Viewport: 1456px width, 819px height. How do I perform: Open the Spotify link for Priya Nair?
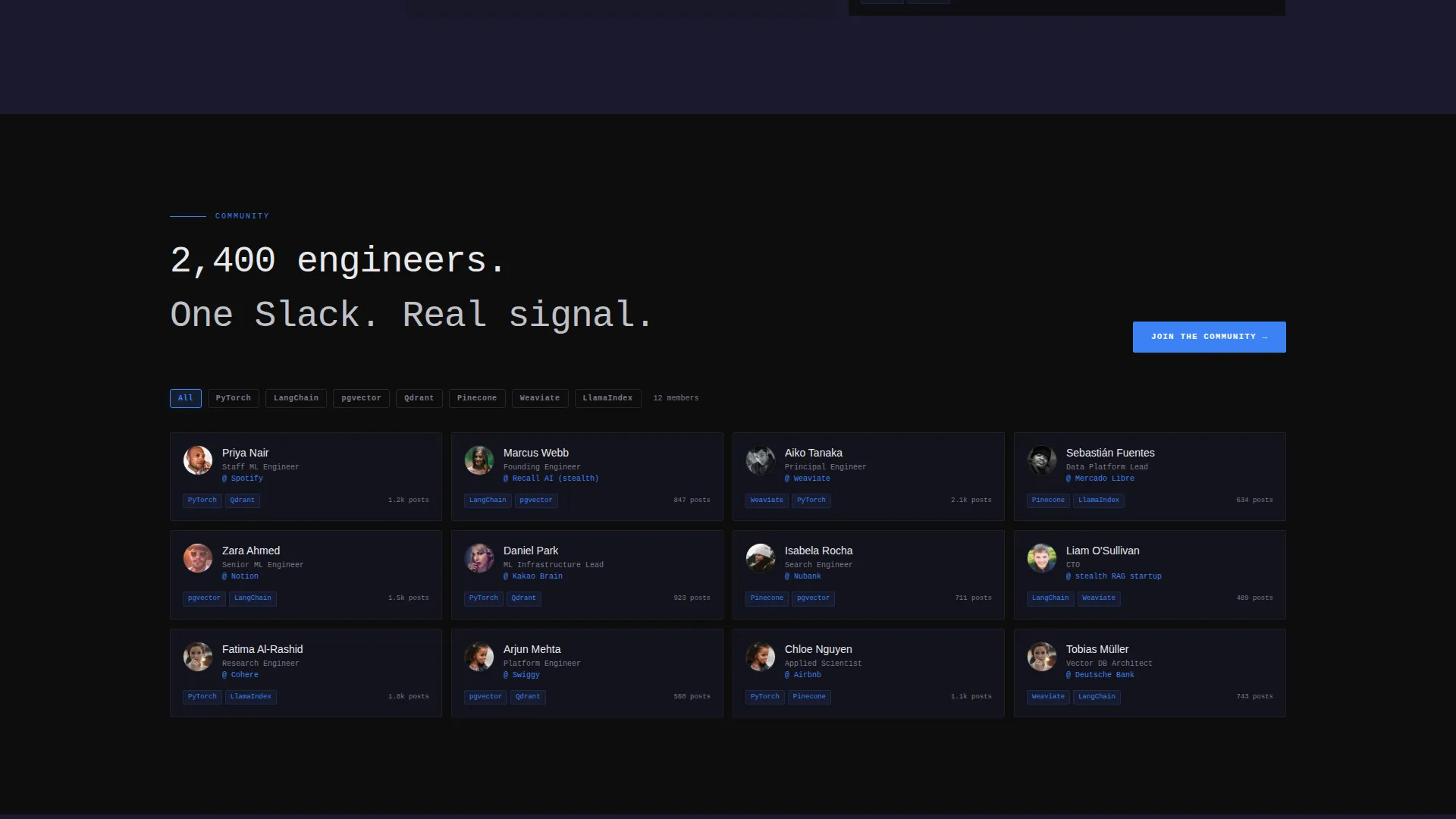click(243, 479)
